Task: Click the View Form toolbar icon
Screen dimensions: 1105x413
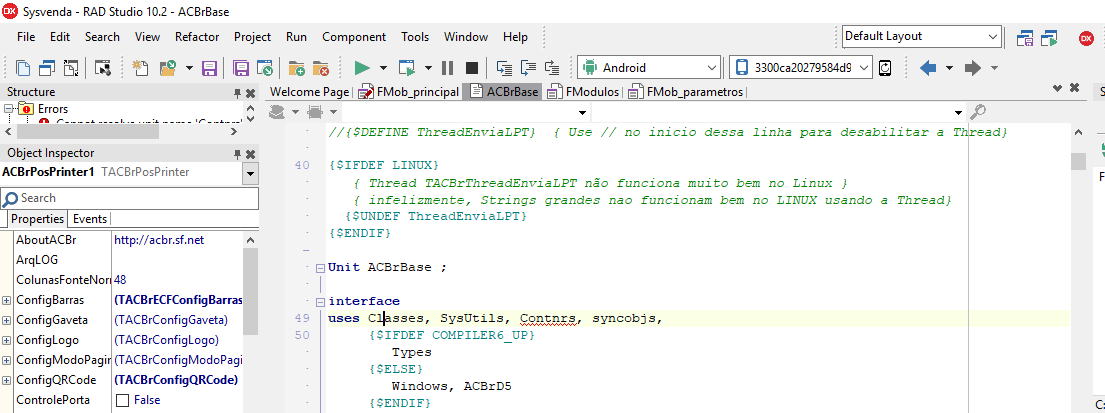Action: pyautogui.click(x=47, y=68)
